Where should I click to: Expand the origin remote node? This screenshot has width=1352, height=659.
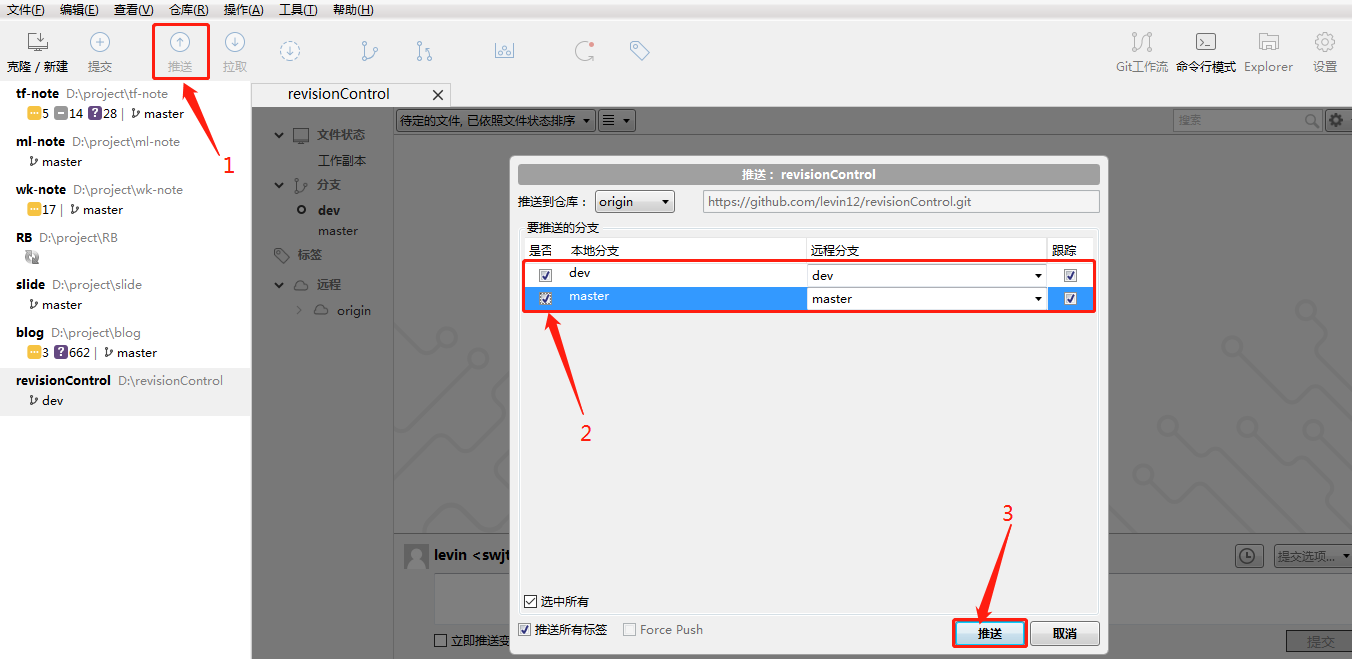click(x=300, y=311)
